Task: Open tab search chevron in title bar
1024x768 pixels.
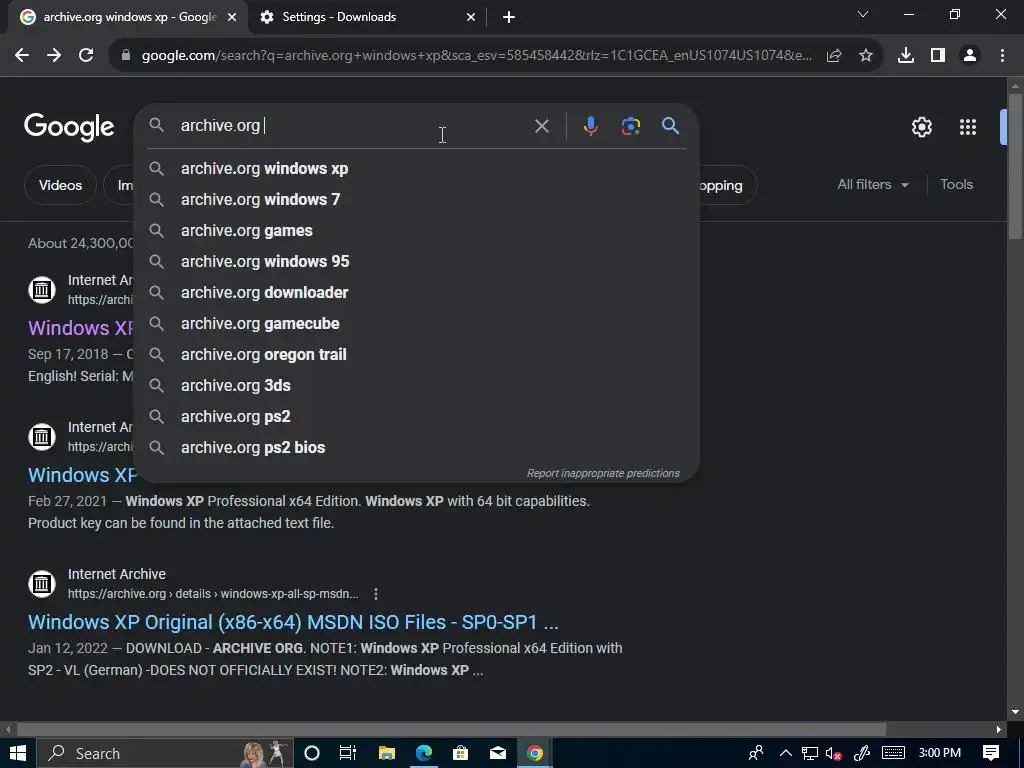Action: 863,14
